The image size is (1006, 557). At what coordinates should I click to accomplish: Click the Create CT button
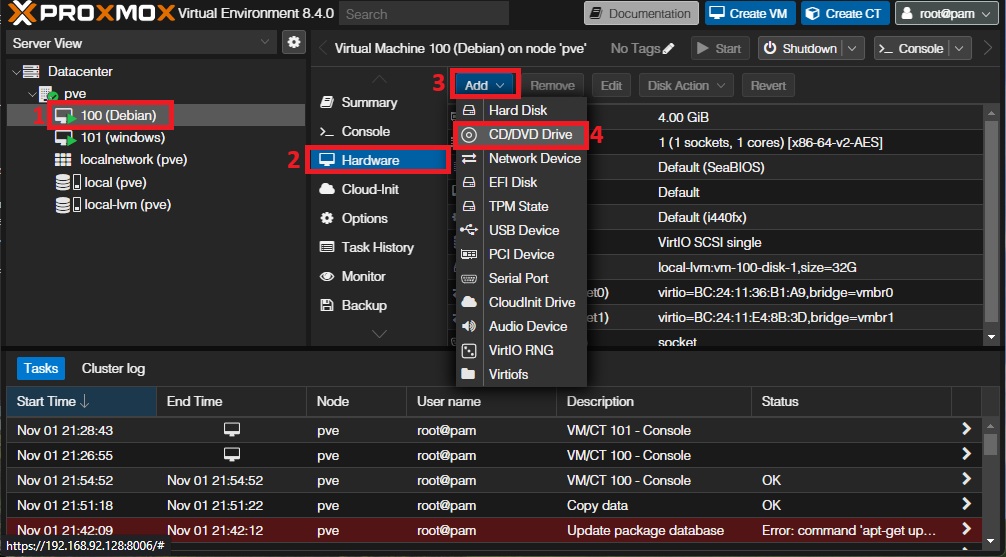click(845, 13)
